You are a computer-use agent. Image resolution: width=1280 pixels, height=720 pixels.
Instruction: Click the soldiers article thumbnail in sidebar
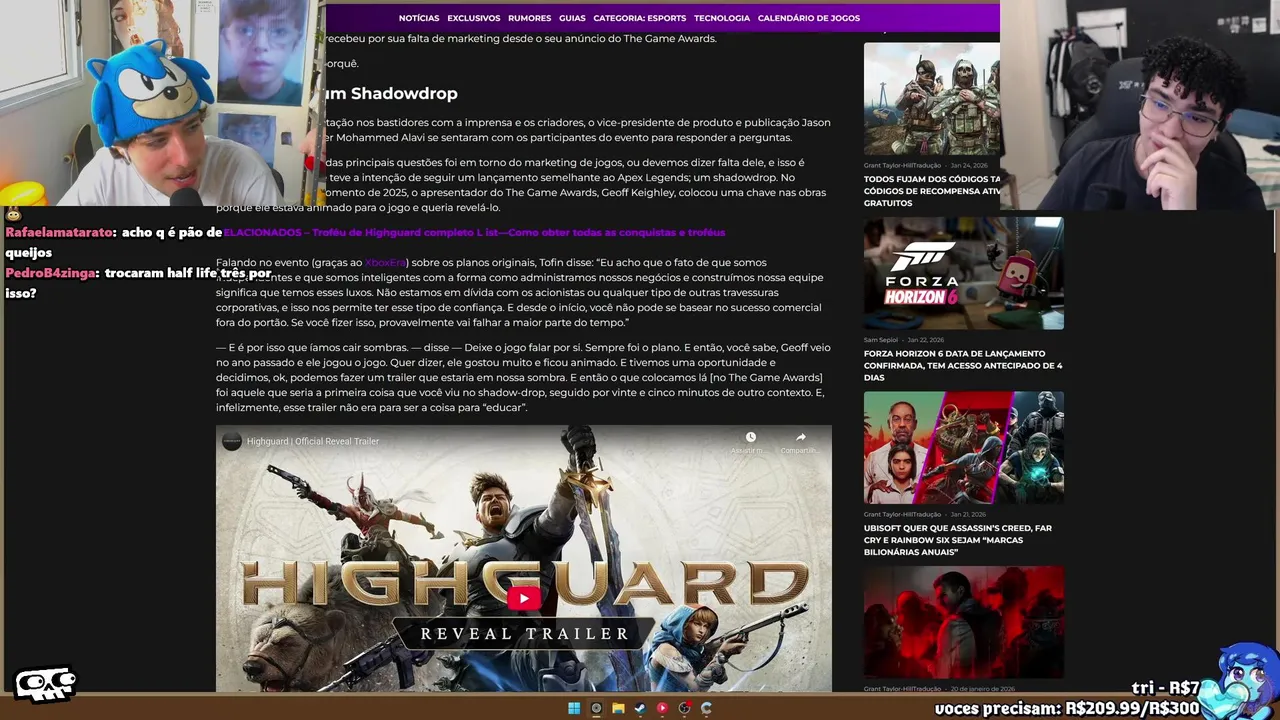tap(932, 98)
